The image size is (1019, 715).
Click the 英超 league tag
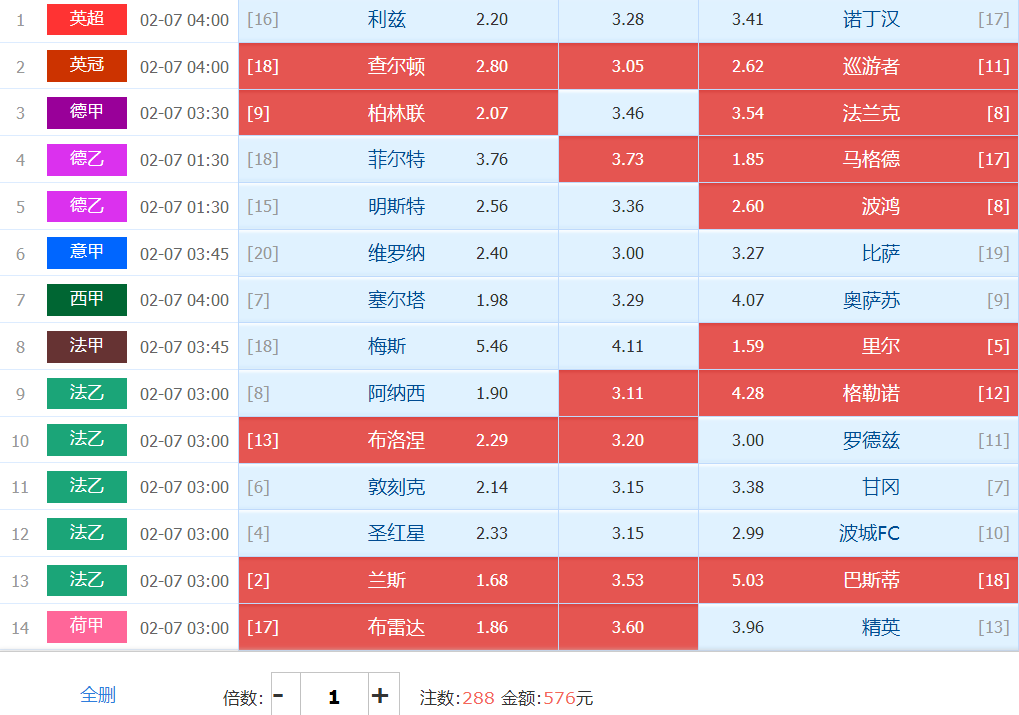tap(87, 19)
